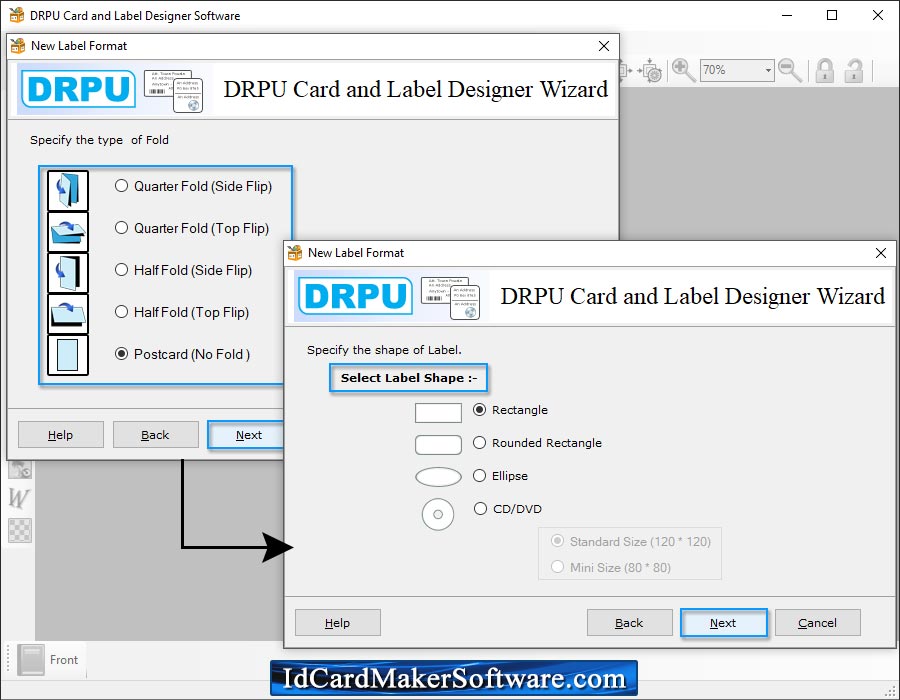900x700 pixels.
Task: Select CD/DVD label shape option
Action: (x=480, y=508)
